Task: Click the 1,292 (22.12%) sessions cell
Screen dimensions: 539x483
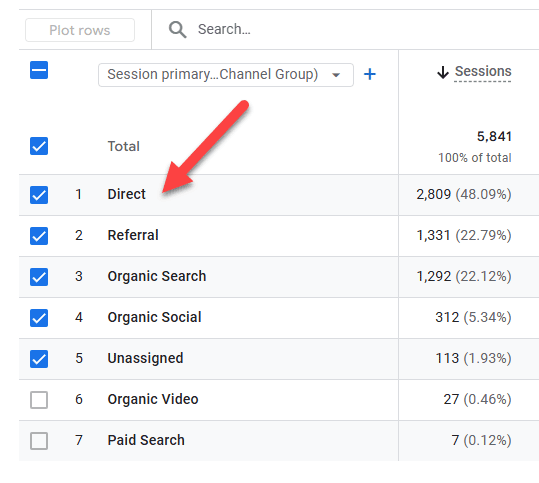Action: pyautogui.click(x=464, y=276)
